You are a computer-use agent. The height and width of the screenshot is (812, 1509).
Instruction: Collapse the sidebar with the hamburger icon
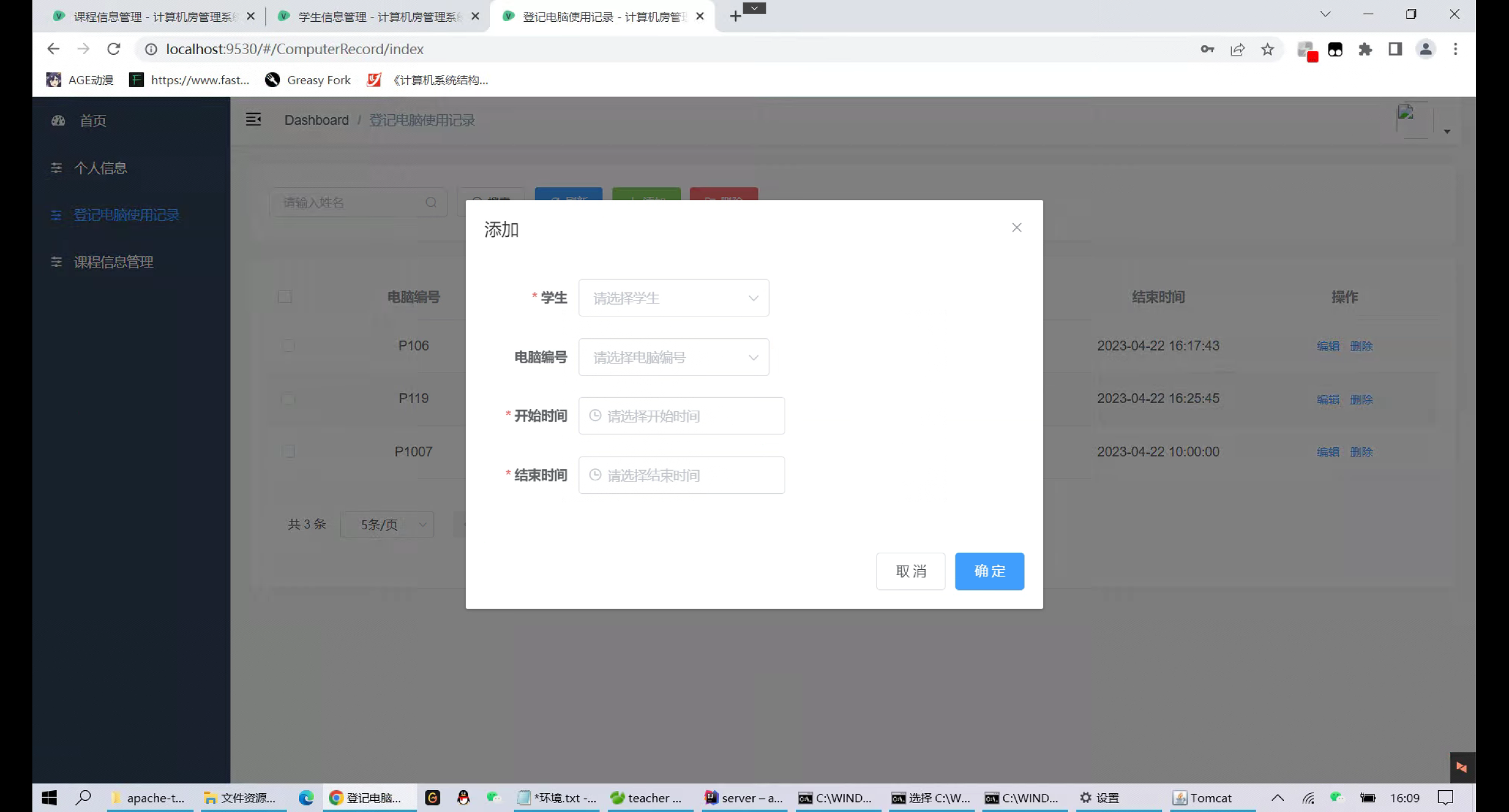[x=253, y=119]
